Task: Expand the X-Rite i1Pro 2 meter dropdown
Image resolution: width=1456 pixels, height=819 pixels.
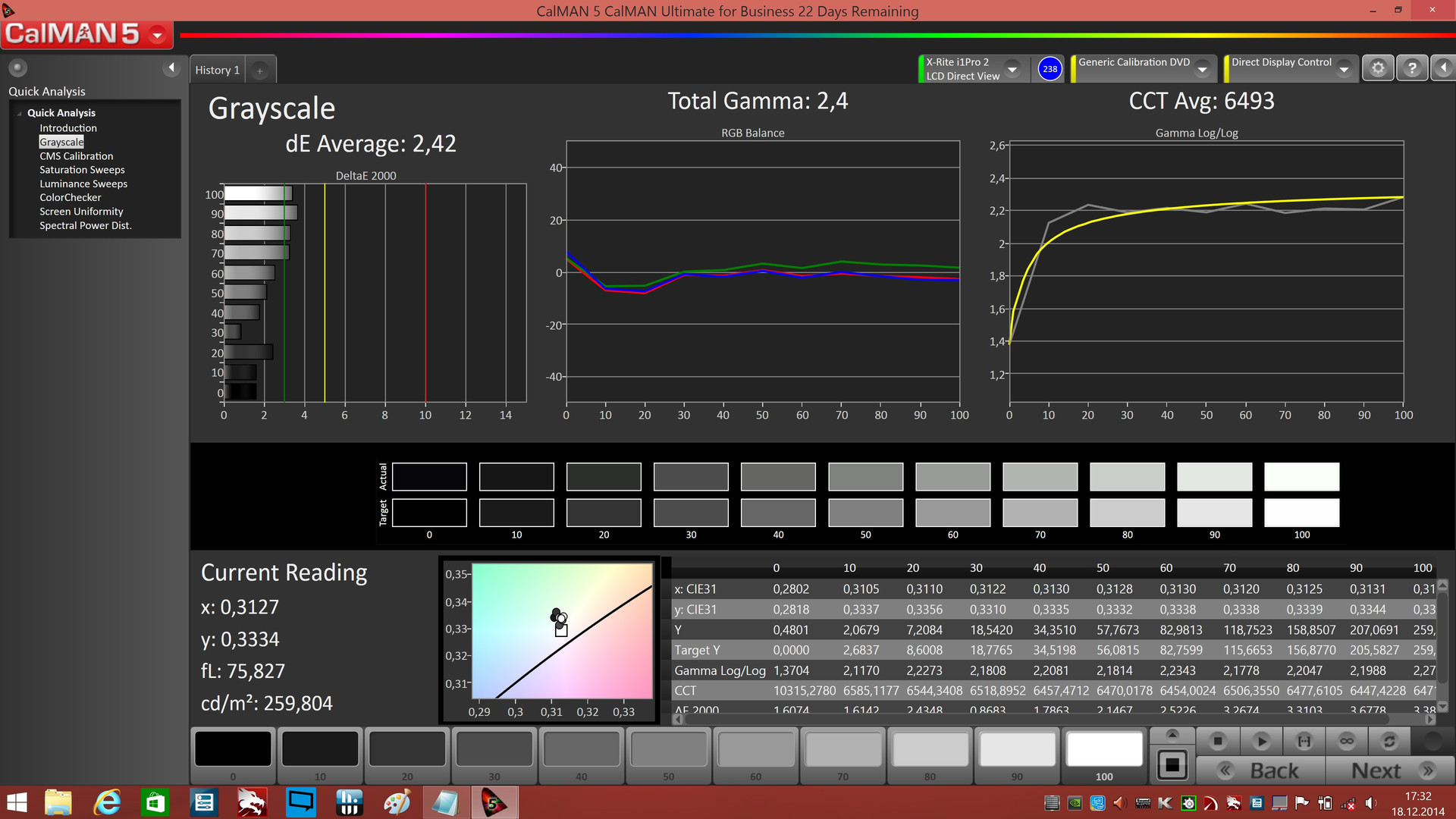Action: tap(1012, 69)
